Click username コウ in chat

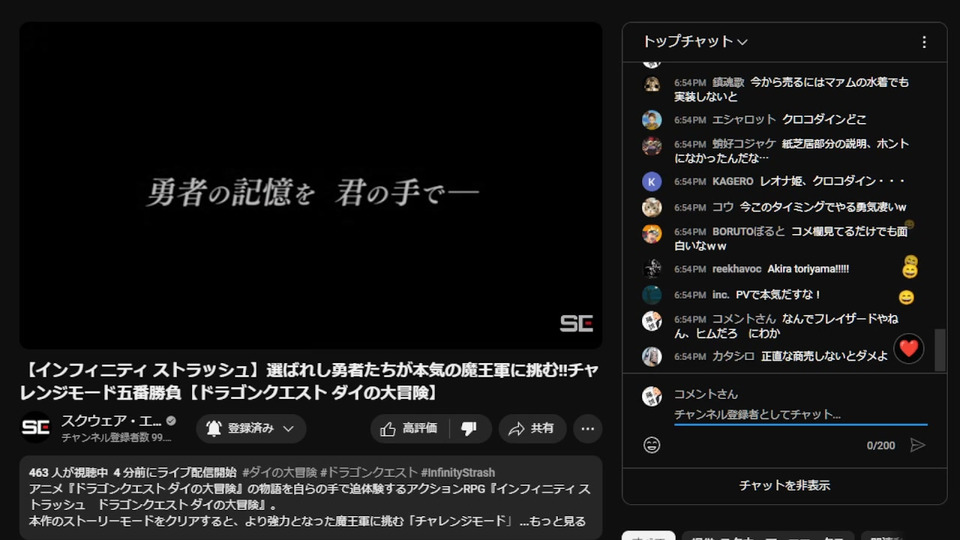click(722, 208)
